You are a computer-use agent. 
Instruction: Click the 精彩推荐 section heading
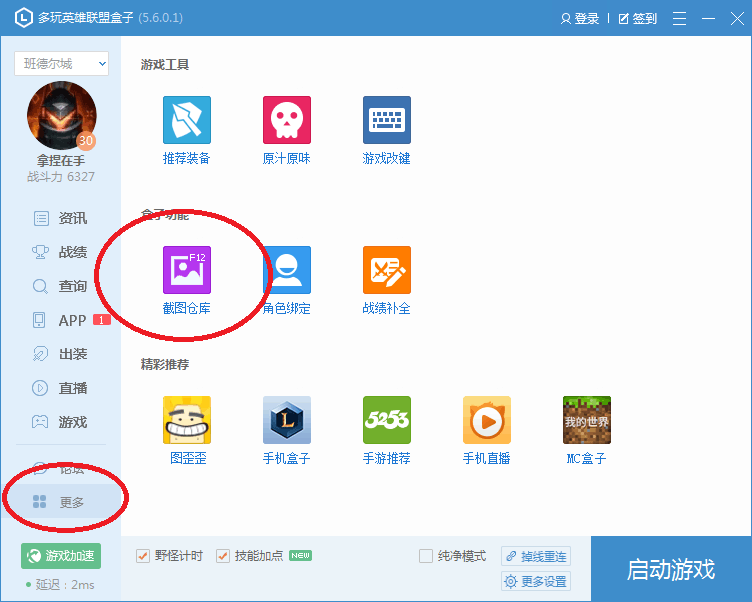[x=164, y=364]
